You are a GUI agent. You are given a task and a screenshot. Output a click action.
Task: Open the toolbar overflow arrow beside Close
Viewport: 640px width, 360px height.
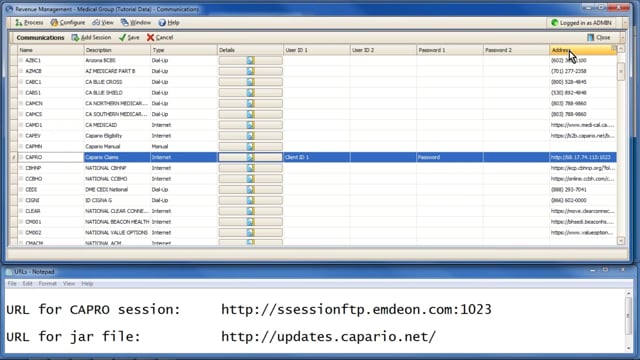tap(622, 38)
